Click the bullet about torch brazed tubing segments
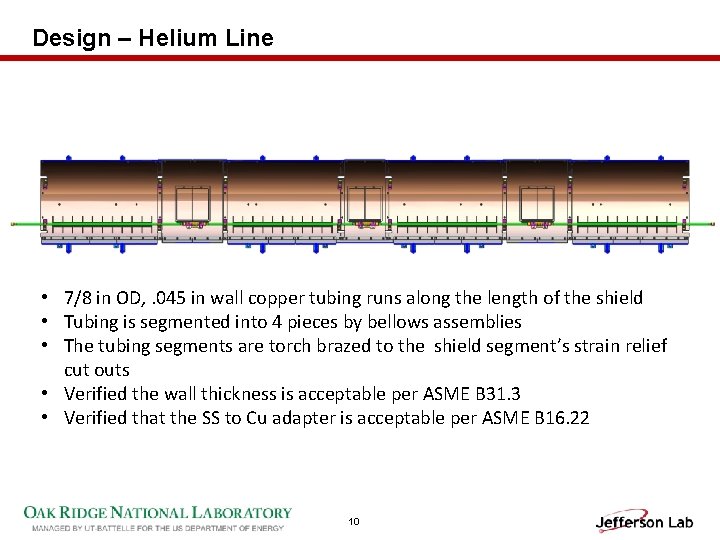 coord(365,358)
